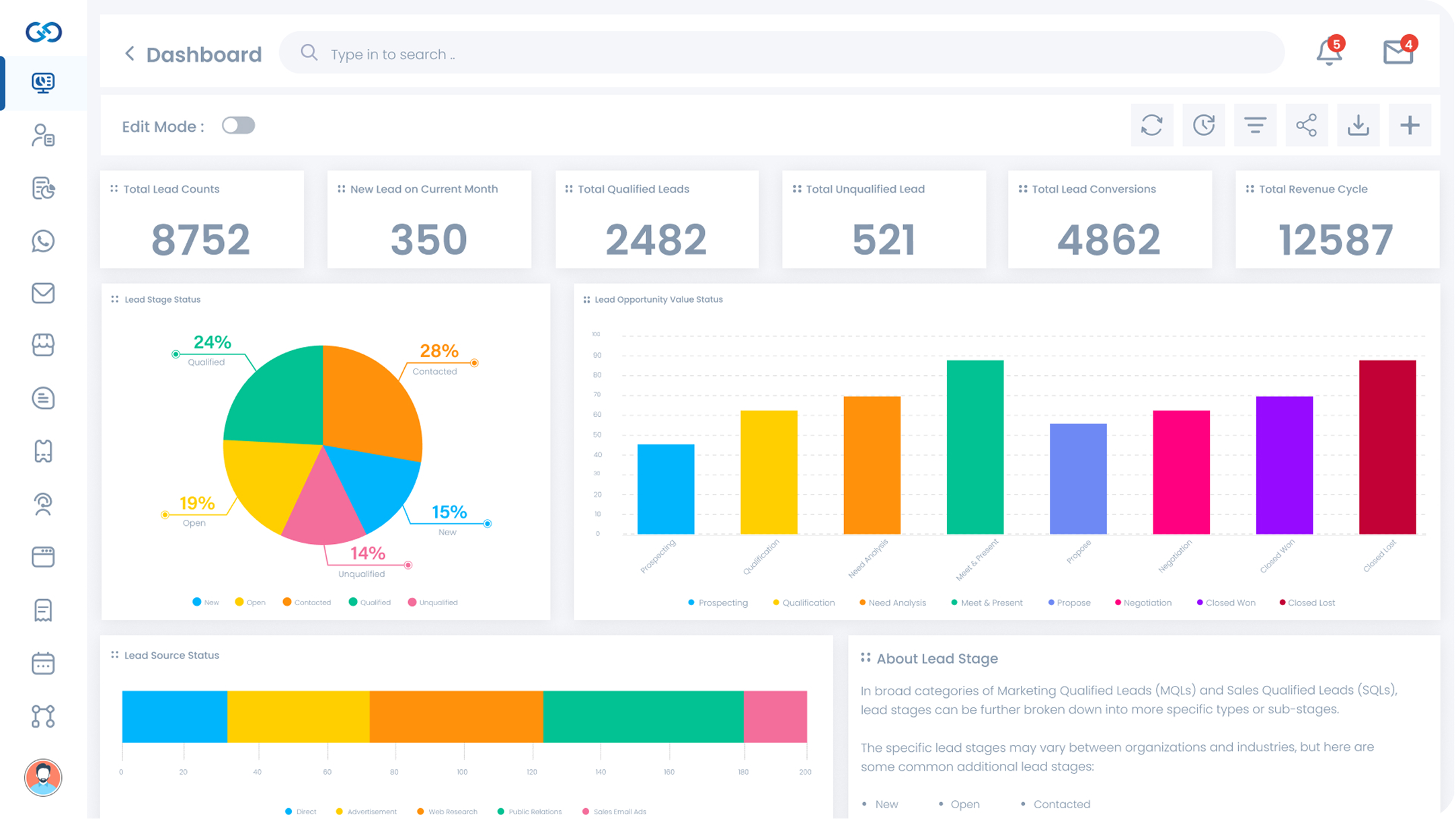
Task: Toggle the Edit Mode switch
Action: click(x=238, y=126)
